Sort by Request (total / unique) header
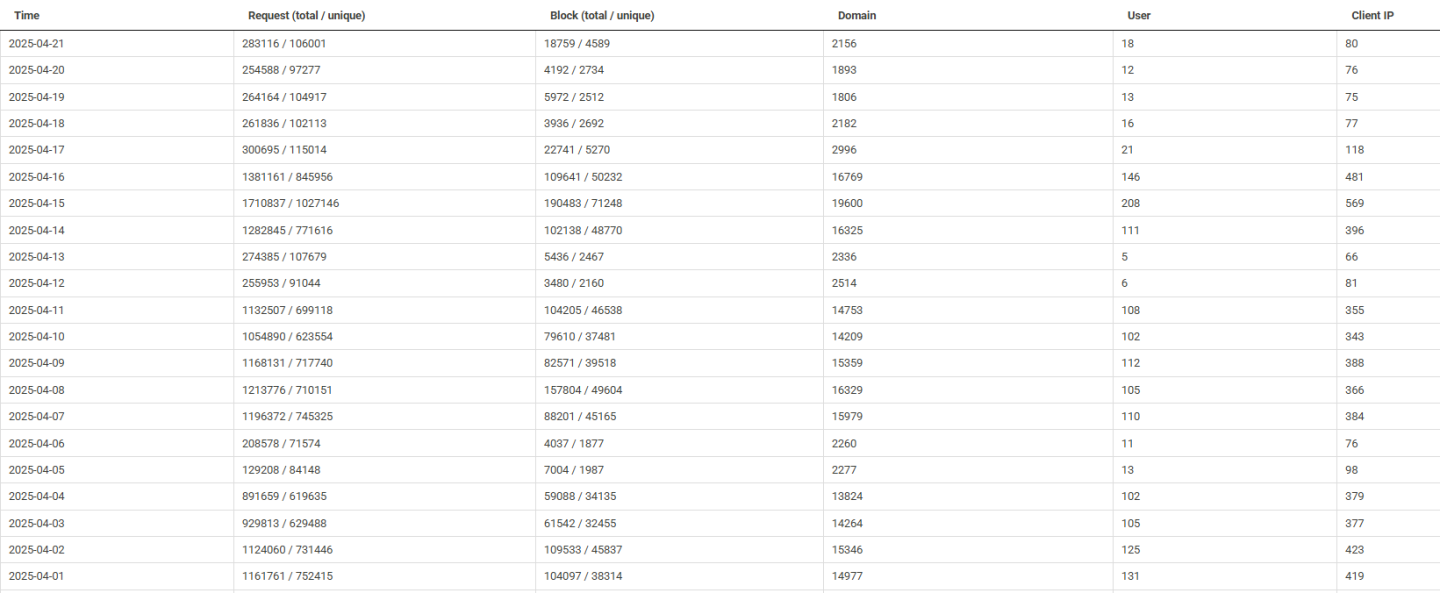Image resolution: width=1440 pixels, height=593 pixels. [306, 16]
